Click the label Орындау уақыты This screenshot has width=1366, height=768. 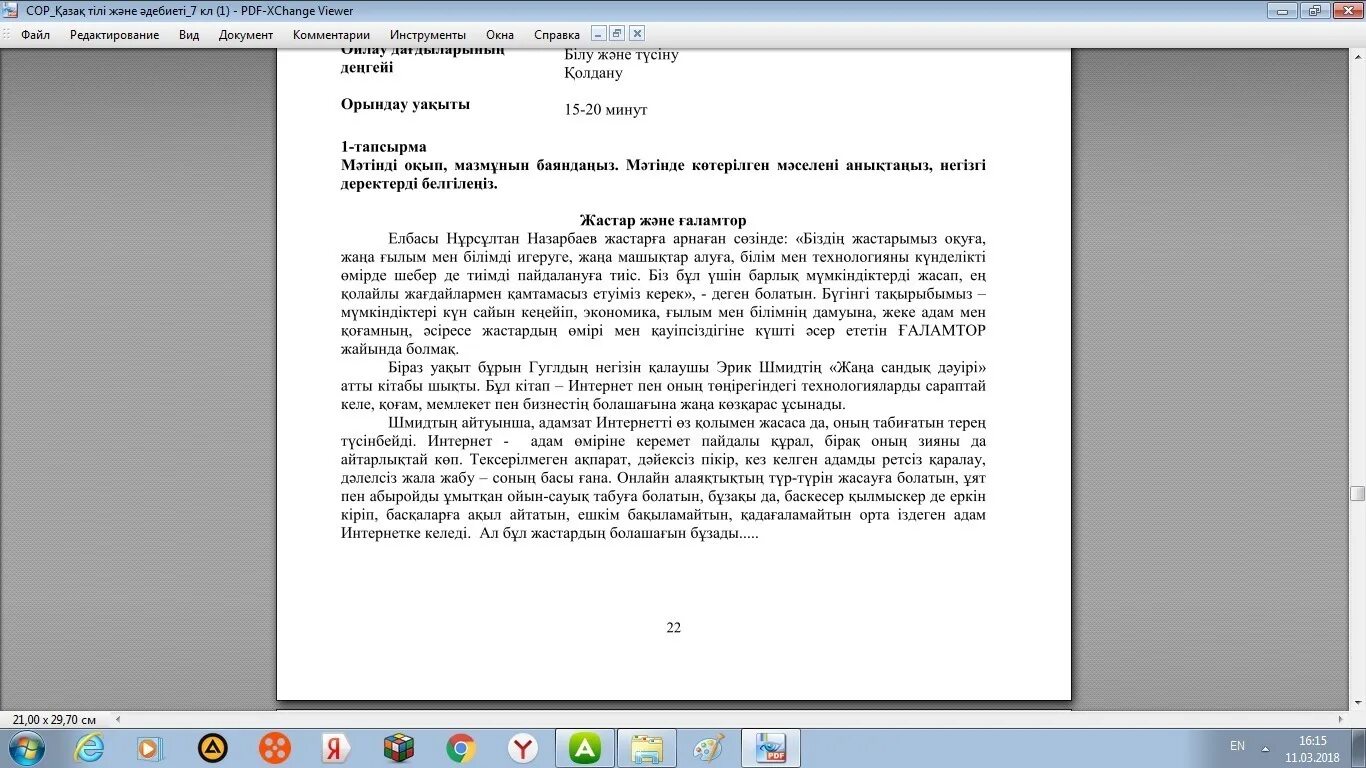pyautogui.click(x=405, y=104)
